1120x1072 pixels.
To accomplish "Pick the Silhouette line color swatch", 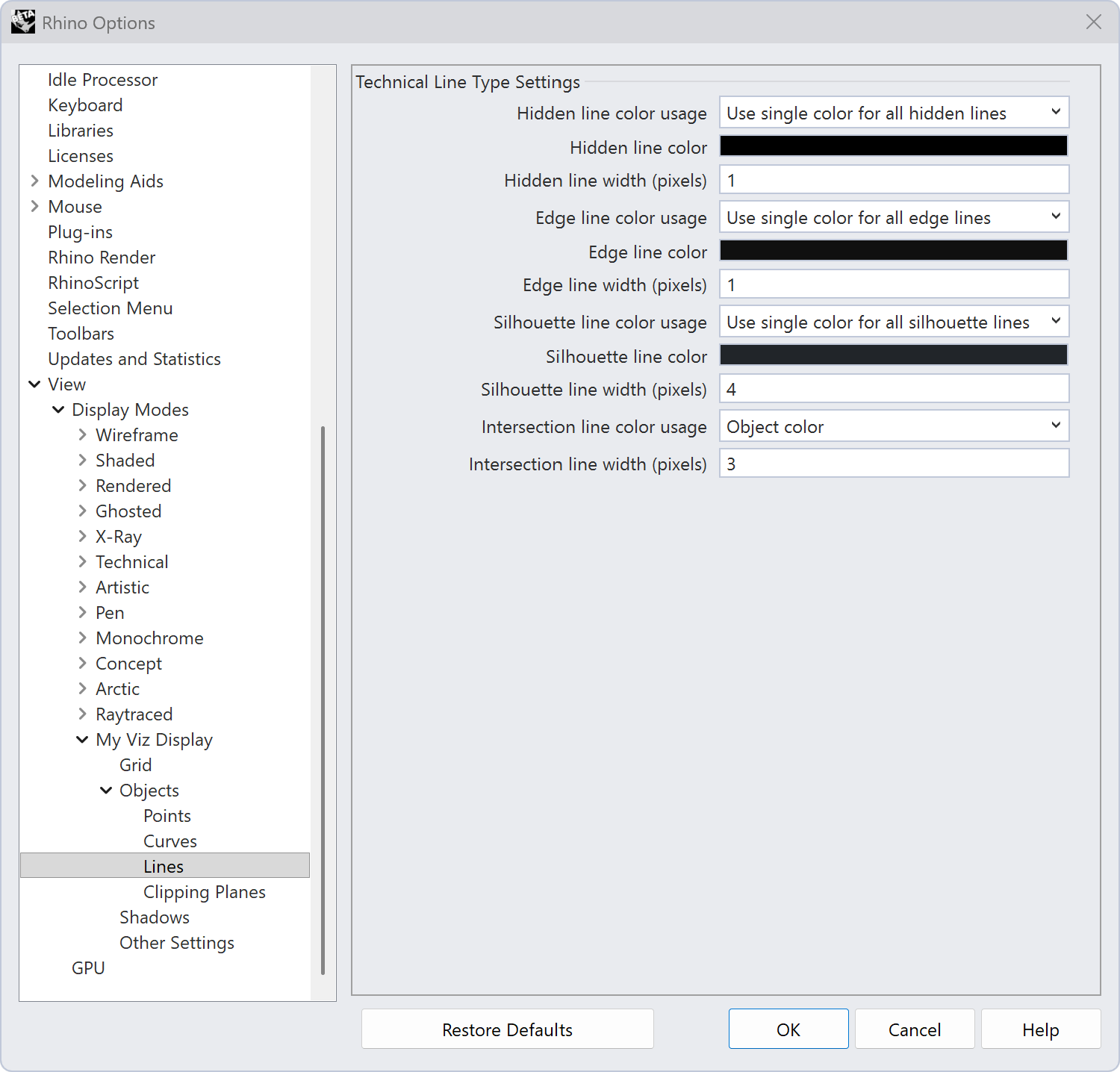I will [894, 355].
